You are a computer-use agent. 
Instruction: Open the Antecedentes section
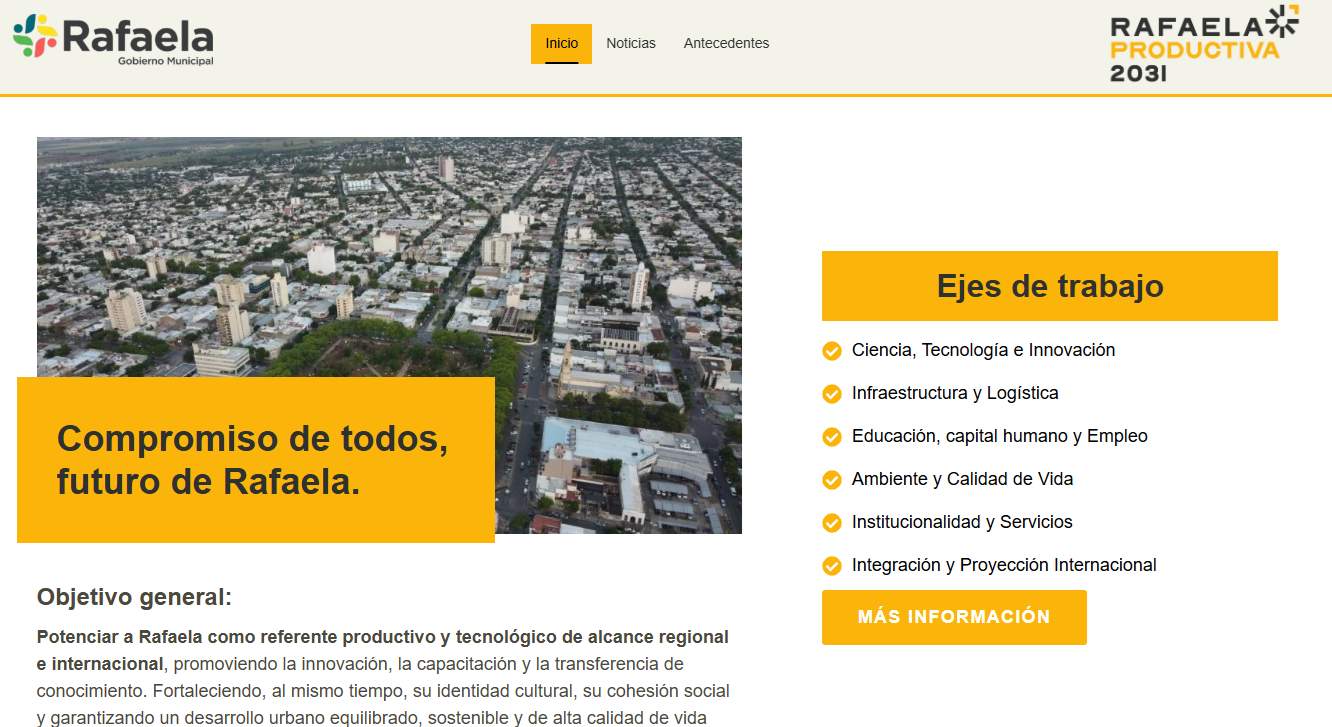coord(726,43)
